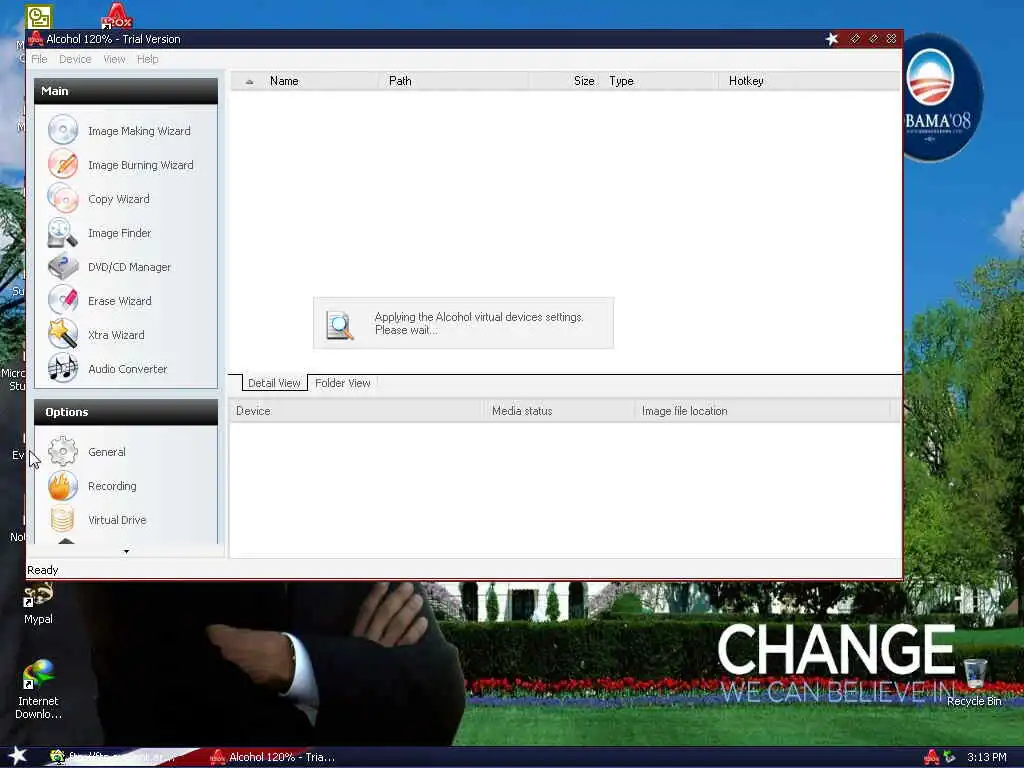Image resolution: width=1024 pixels, height=768 pixels.
Task: Open the Recycle Bin on desktop
Action: tap(974, 682)
